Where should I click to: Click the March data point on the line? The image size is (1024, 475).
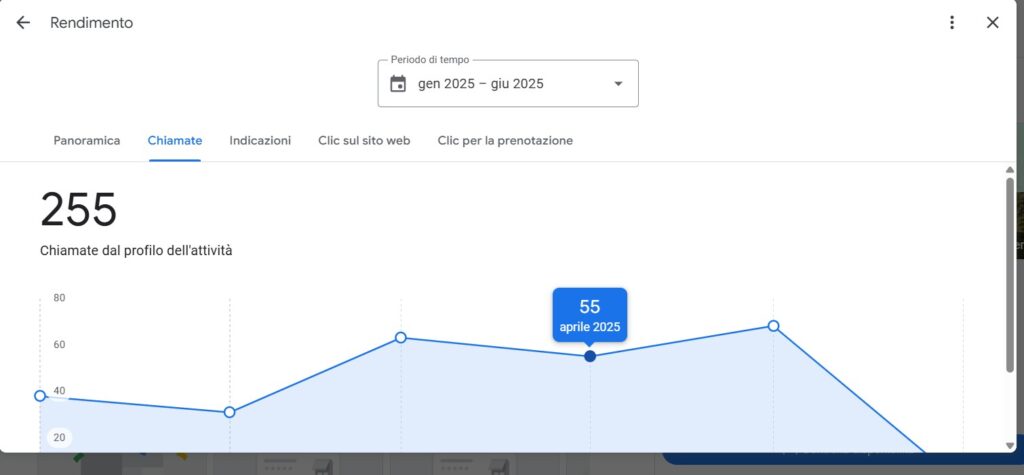coord(401,337)
